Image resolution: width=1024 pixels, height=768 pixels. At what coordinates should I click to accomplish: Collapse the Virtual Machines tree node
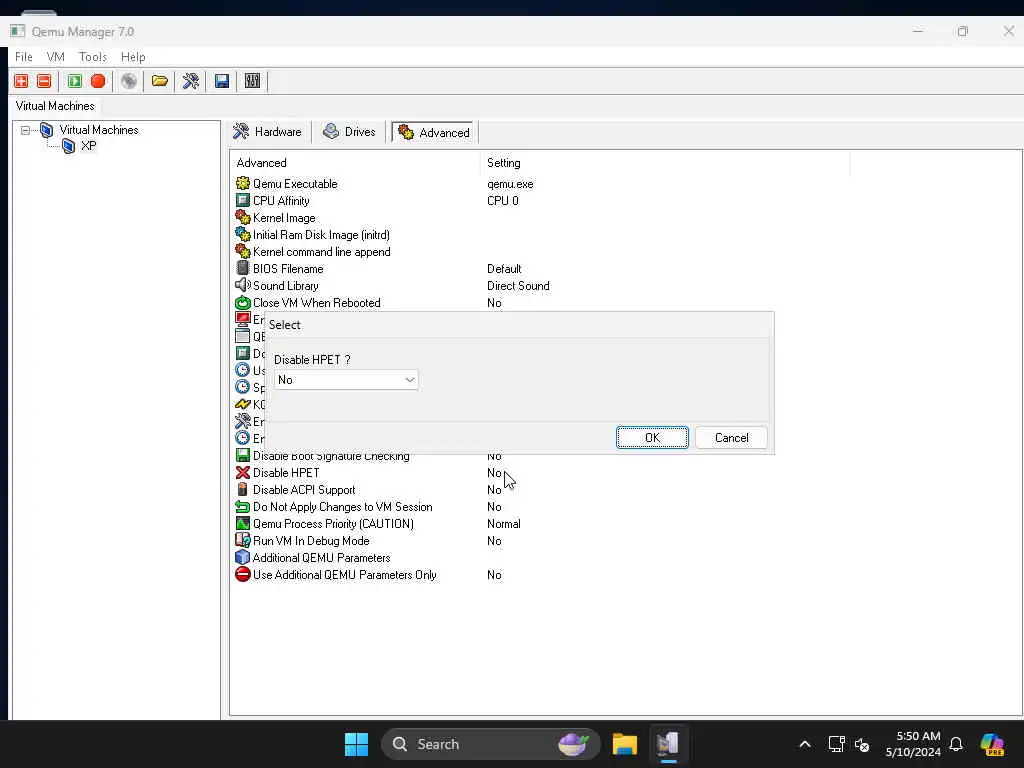25,130
